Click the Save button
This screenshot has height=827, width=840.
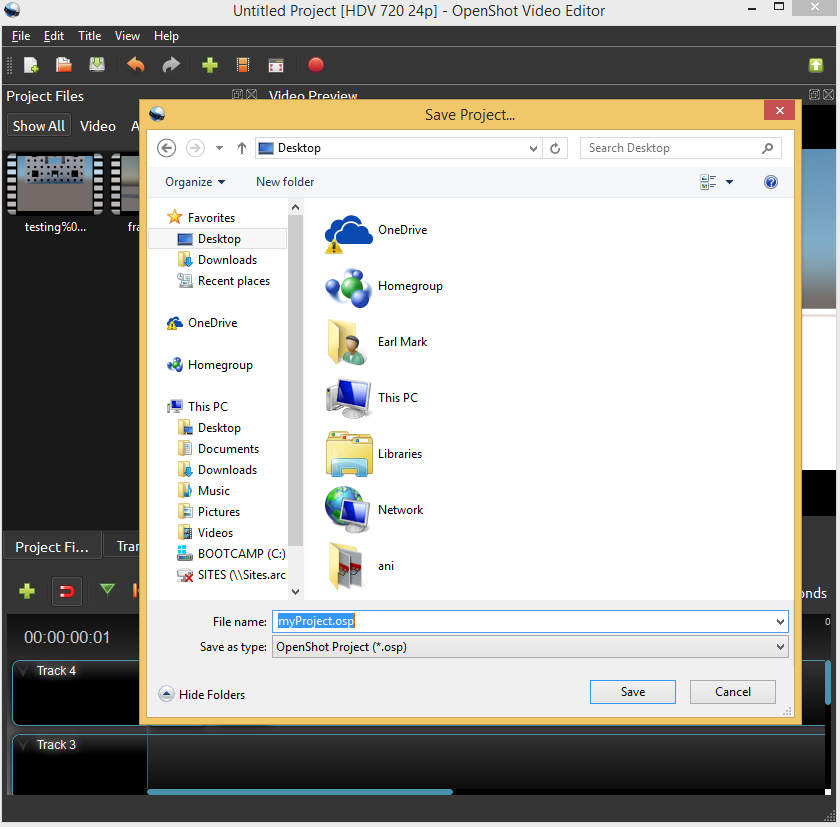point(633,692)
